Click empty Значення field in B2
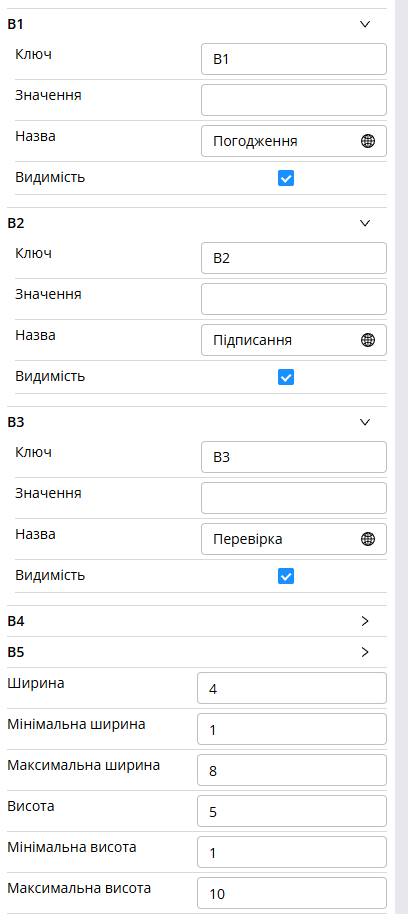Screen dimensions: 408x914 pos(294,299)
